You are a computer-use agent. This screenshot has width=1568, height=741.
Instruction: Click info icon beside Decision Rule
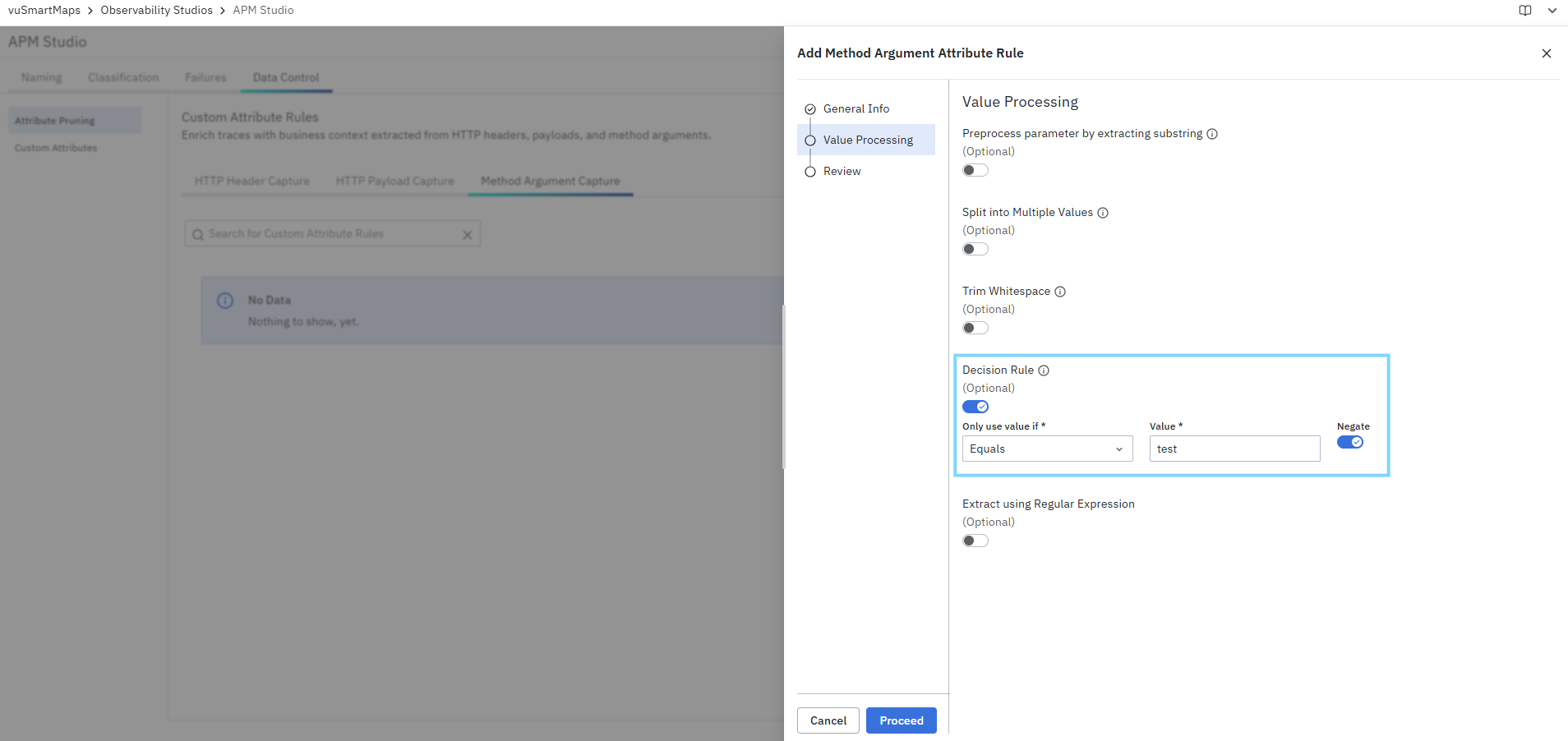coord(1044,370)
